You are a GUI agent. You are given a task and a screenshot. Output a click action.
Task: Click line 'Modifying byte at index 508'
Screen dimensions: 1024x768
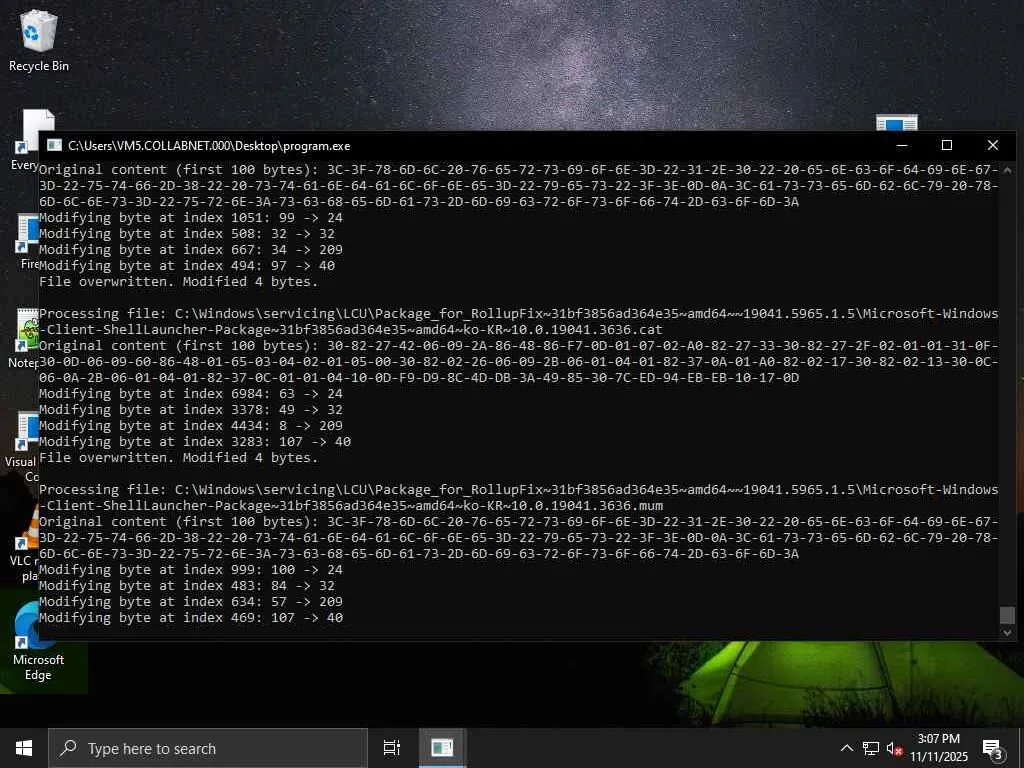coord(187,233)
